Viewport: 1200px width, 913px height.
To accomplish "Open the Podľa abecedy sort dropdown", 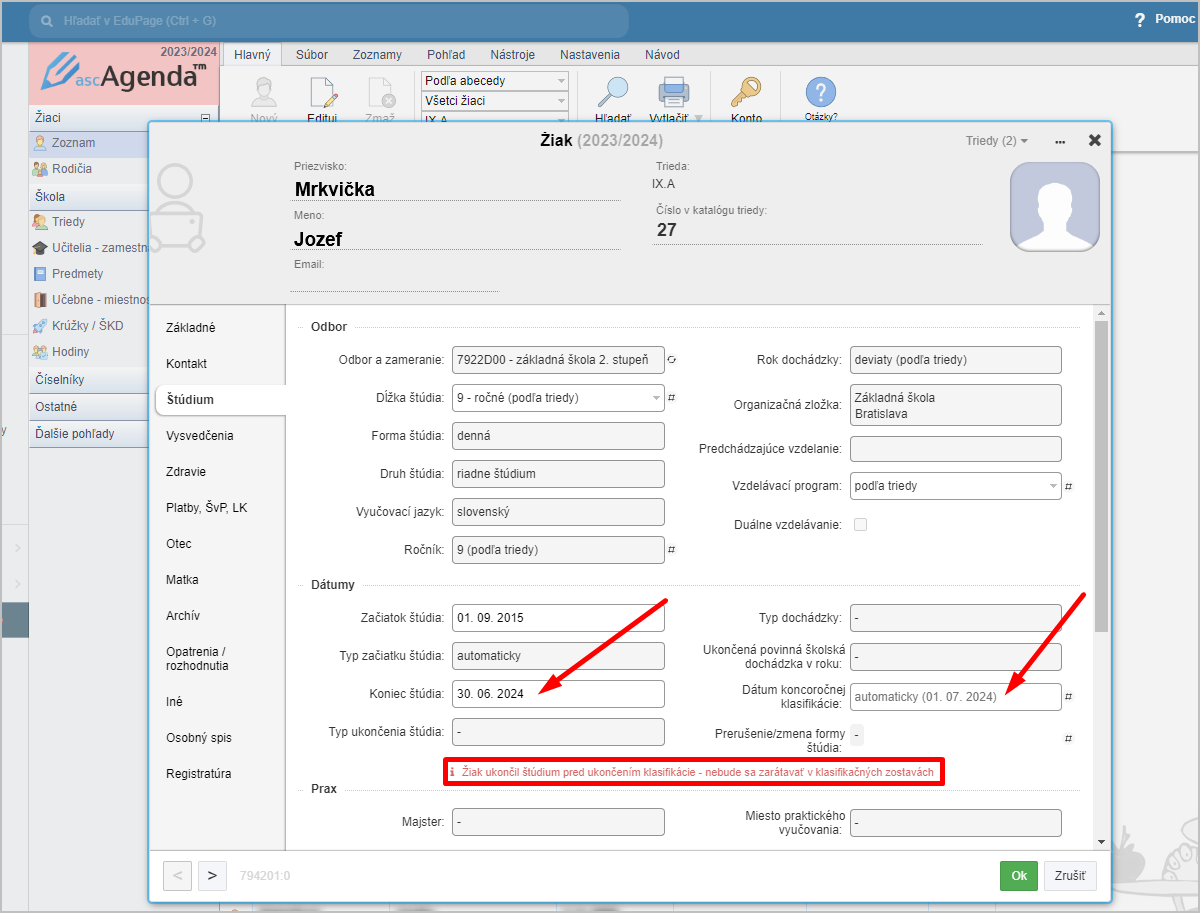I will pyautogui.click(x=495, y=81).
